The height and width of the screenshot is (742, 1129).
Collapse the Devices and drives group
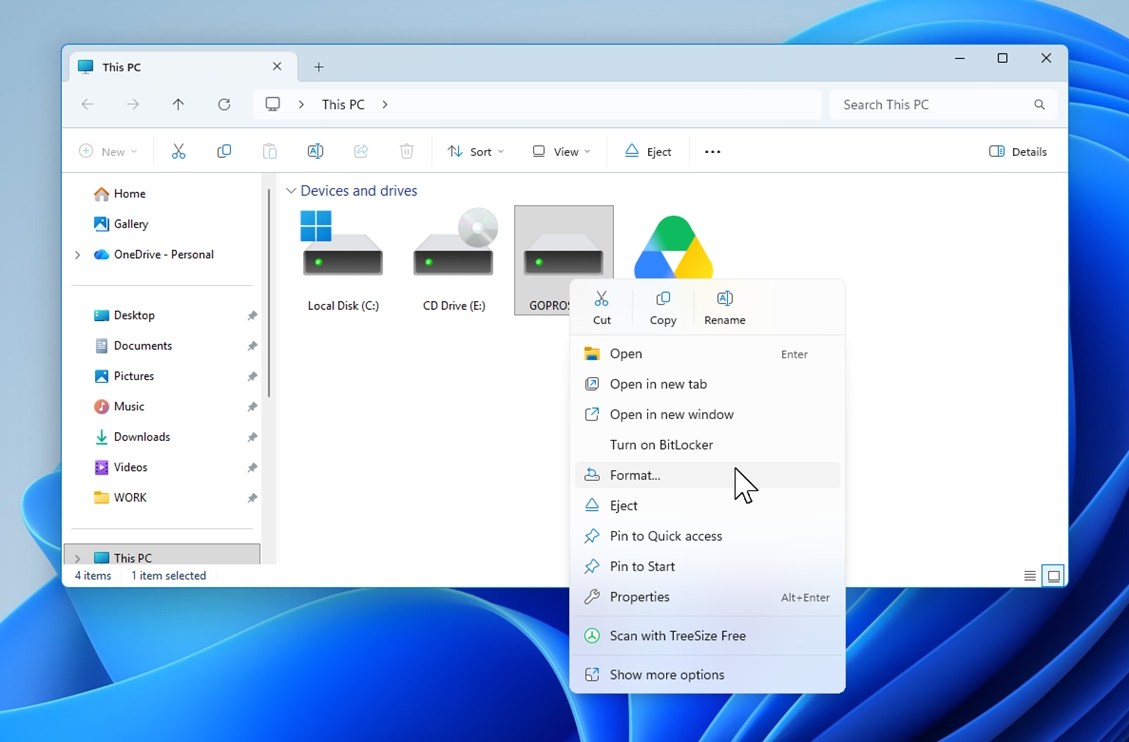[x=291, y=191]
